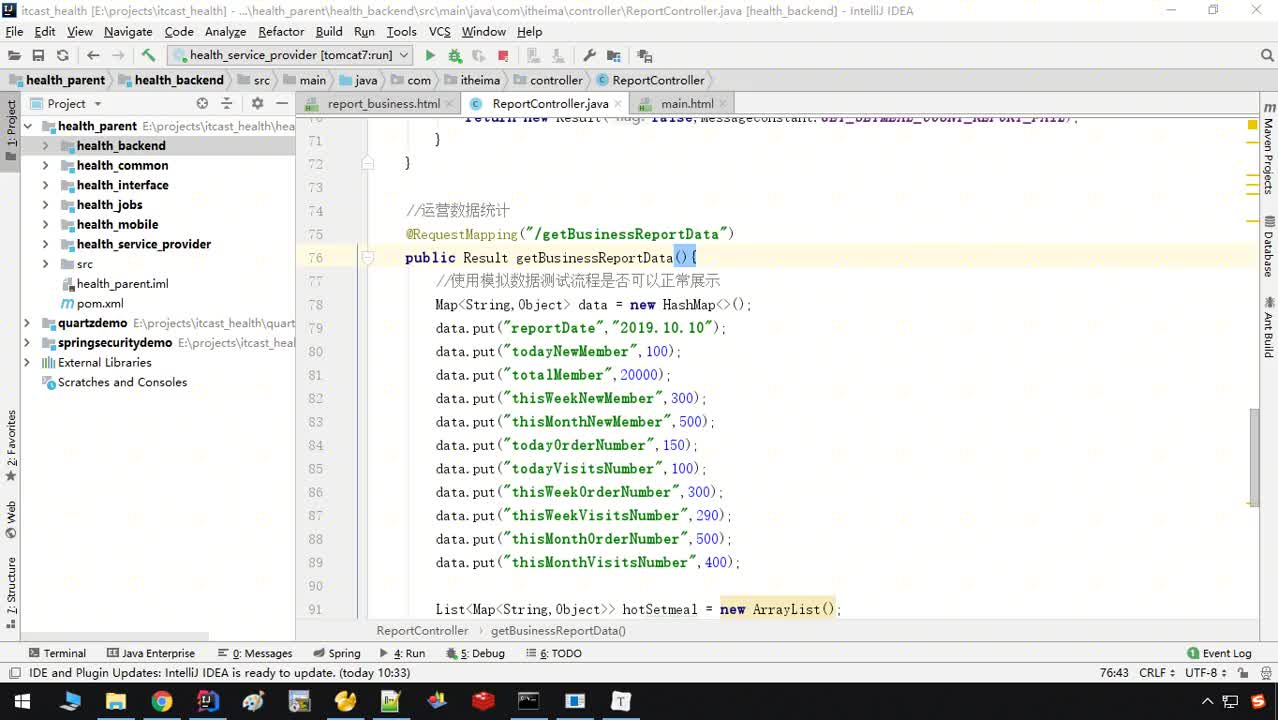
Task: Click the Open folder toolbar icon
Action: [14, 56]
